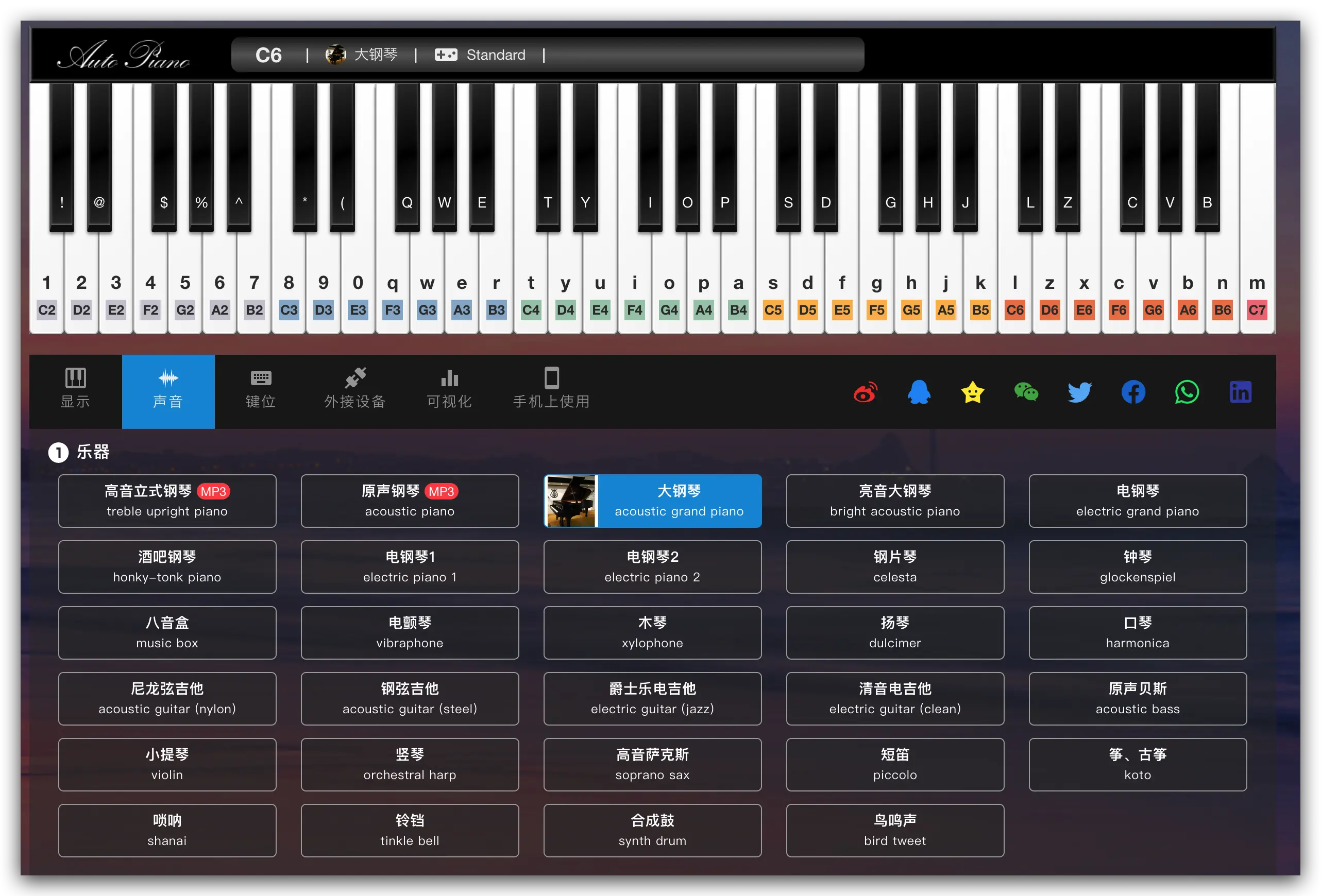
Task: Share on LinkedIn icon
Action: [1240, 392]
